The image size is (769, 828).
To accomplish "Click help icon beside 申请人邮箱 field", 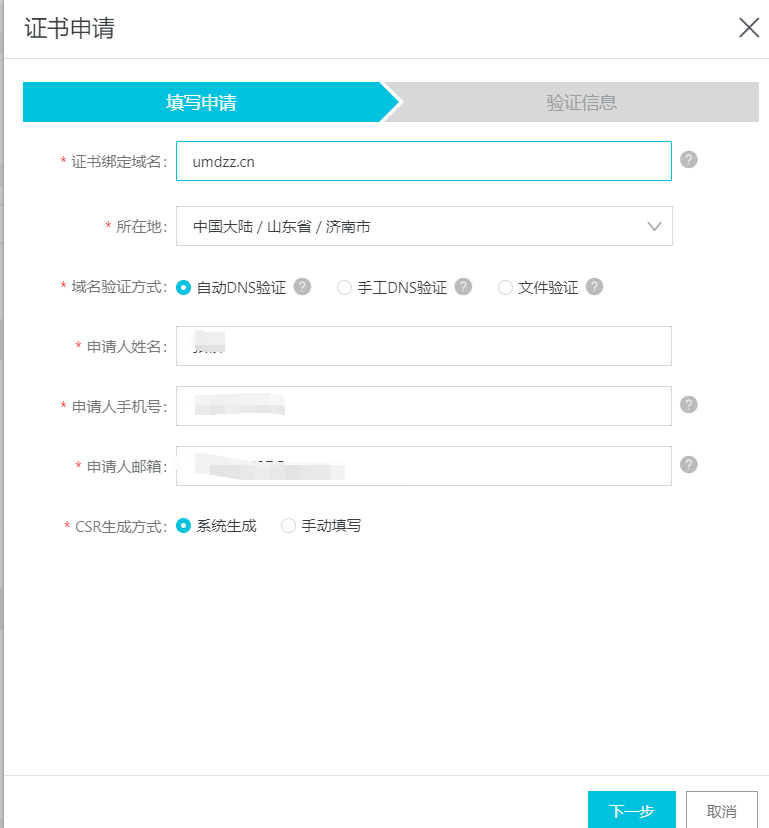I will click(x=688, y=465).
